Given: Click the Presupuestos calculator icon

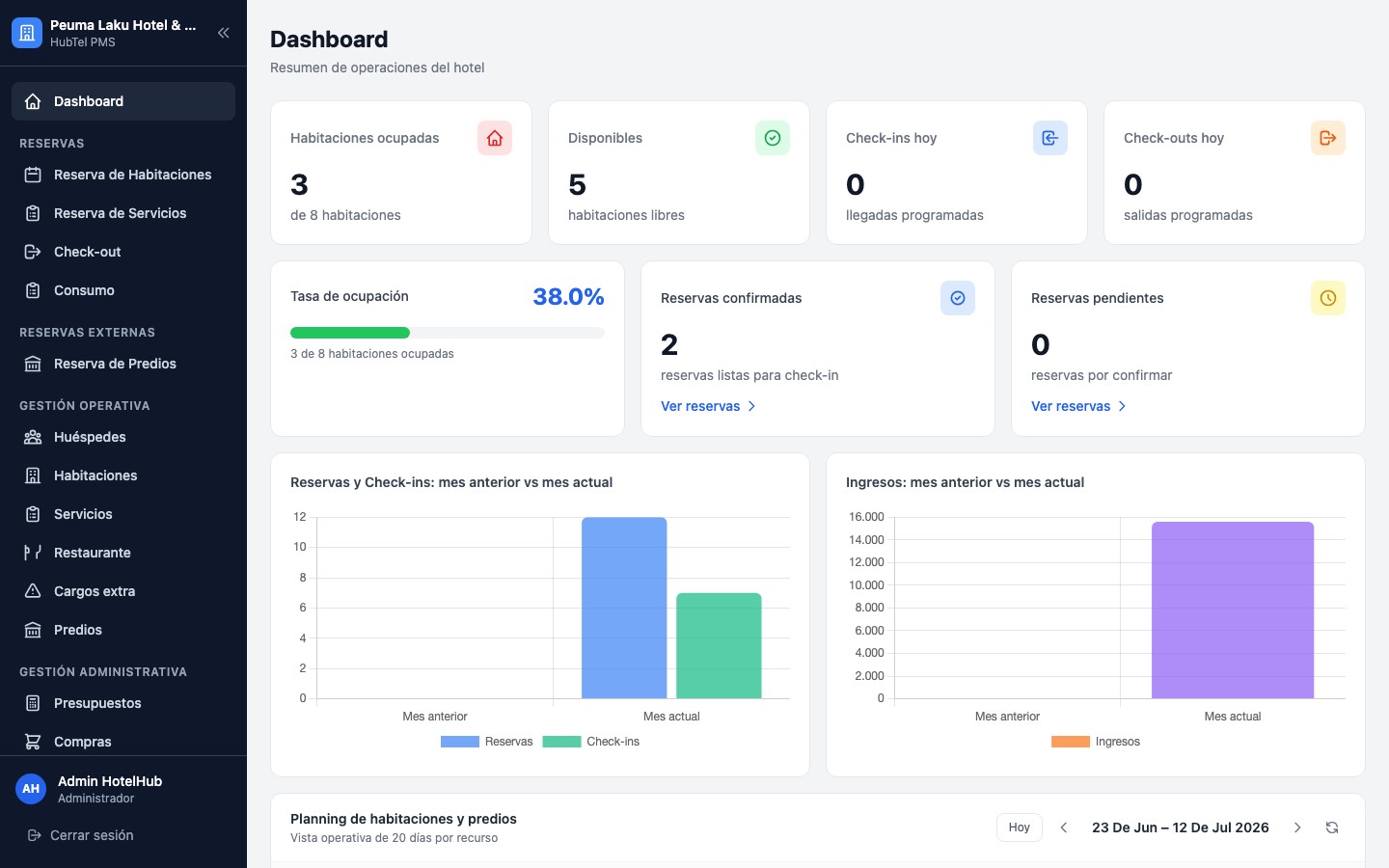Looking at the screenshot, I should pyautogui.click(x=33, y=703).
